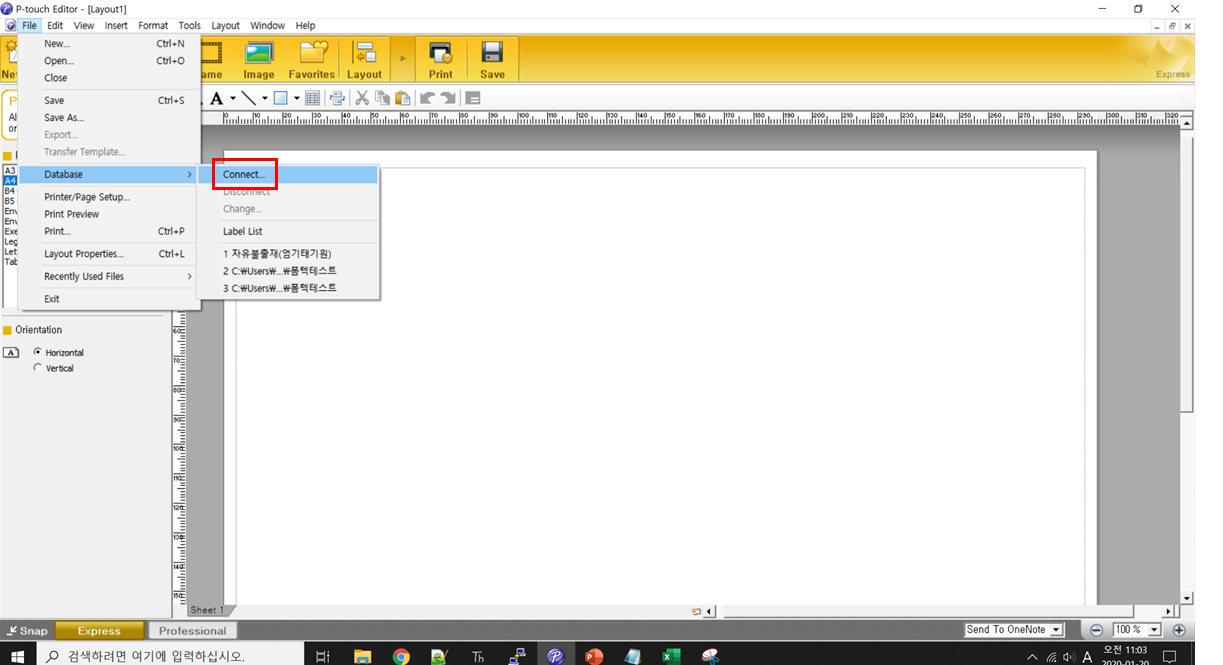
Task: Zoom out with the minus icon
Action: point(1097,630)
